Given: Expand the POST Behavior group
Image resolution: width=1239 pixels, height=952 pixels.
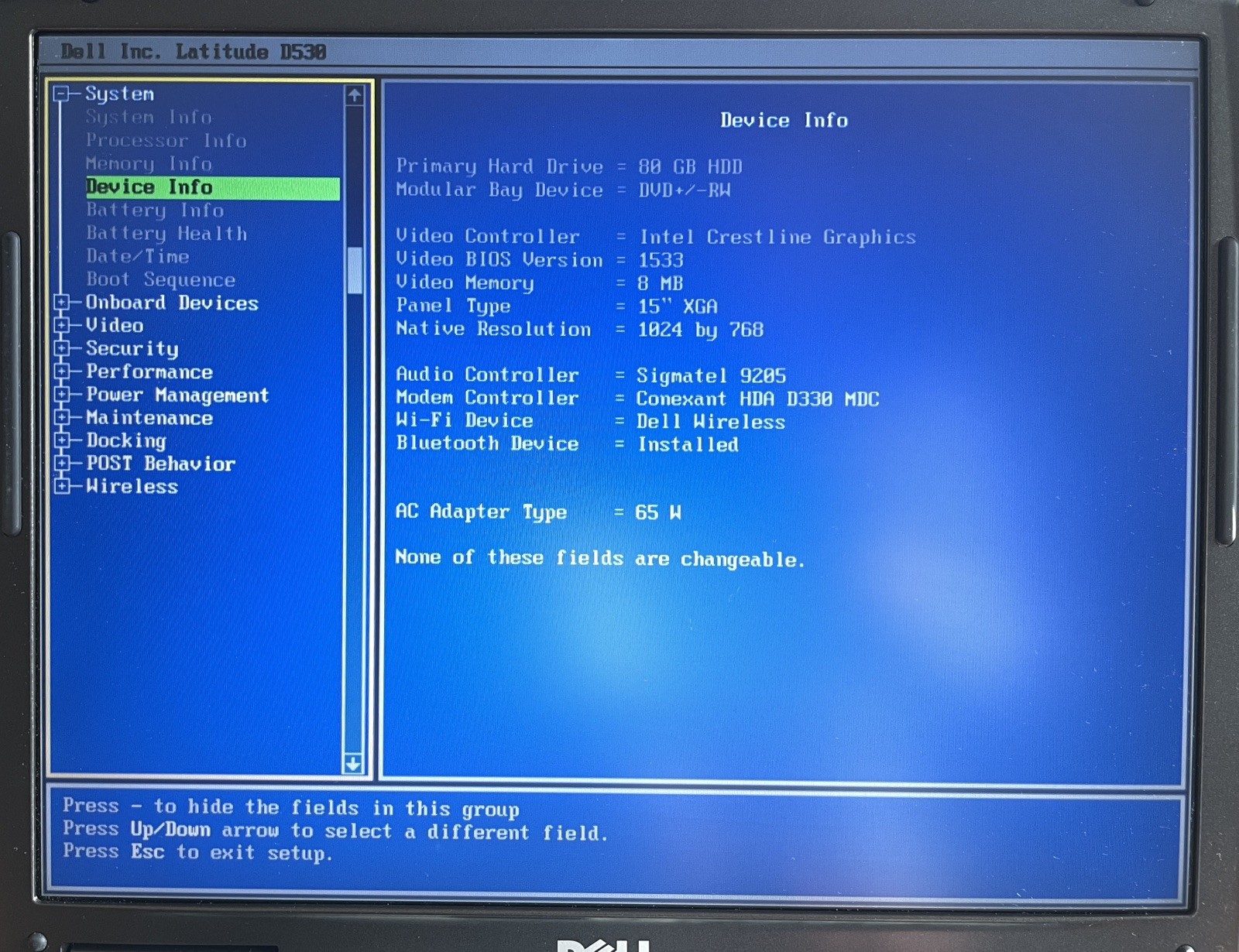Looking at the screenshot, I should coord(62,464).
